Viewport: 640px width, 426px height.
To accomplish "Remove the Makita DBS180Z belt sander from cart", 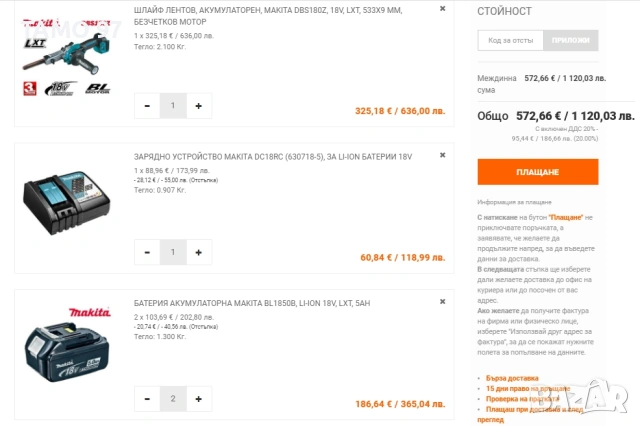I will point(443,8).
